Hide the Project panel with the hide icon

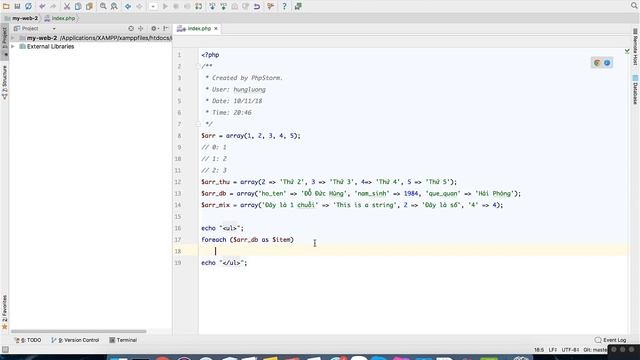[165, 29]
